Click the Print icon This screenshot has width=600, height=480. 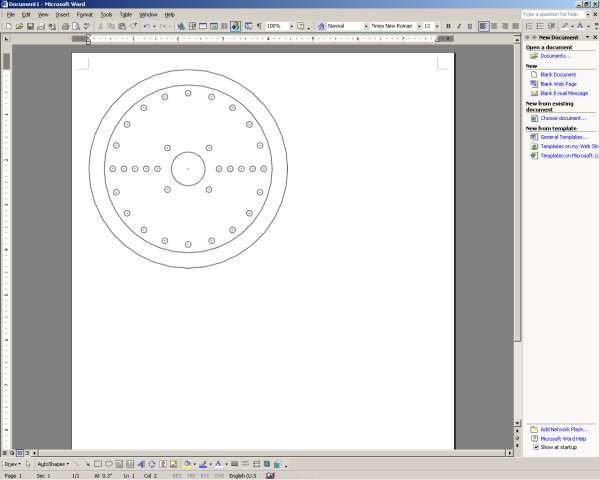pyautogui.click(x=65, y=26)
